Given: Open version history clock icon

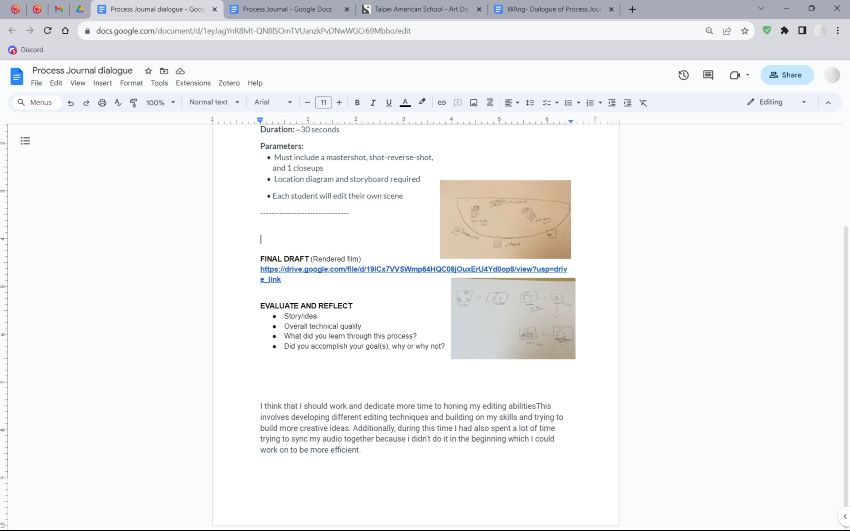Looking at the screenshot, I should click(x=683, y=75).
